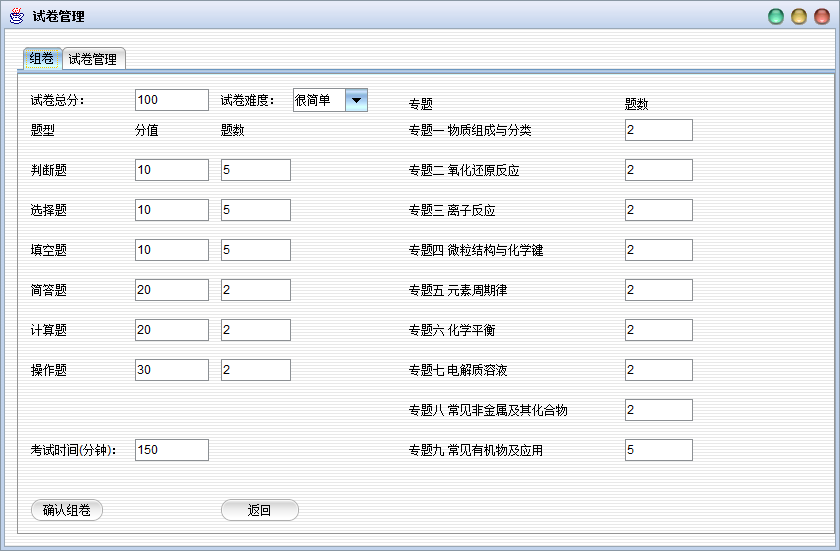Click the 选择题 question count field
This screenshot has width=840, height=551.
point(255,210)
